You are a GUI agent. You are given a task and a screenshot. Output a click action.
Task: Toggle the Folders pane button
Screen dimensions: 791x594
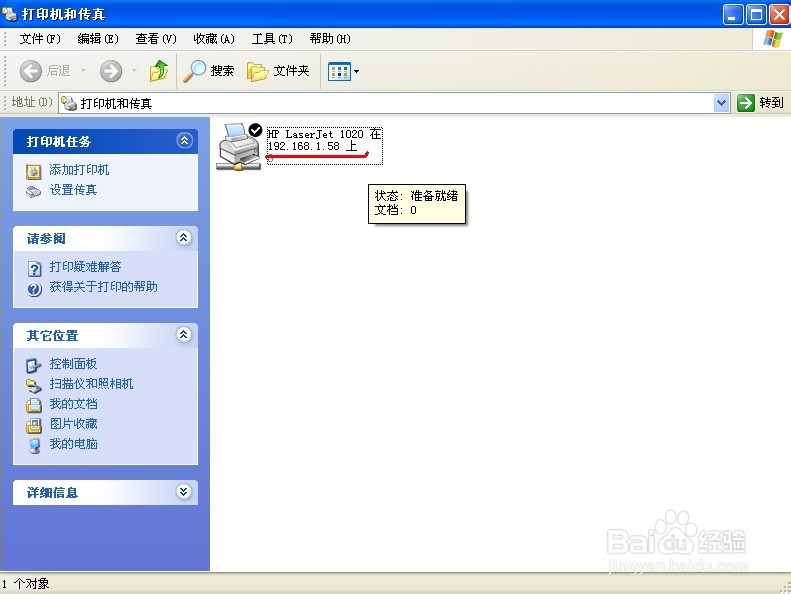point(278,71)
